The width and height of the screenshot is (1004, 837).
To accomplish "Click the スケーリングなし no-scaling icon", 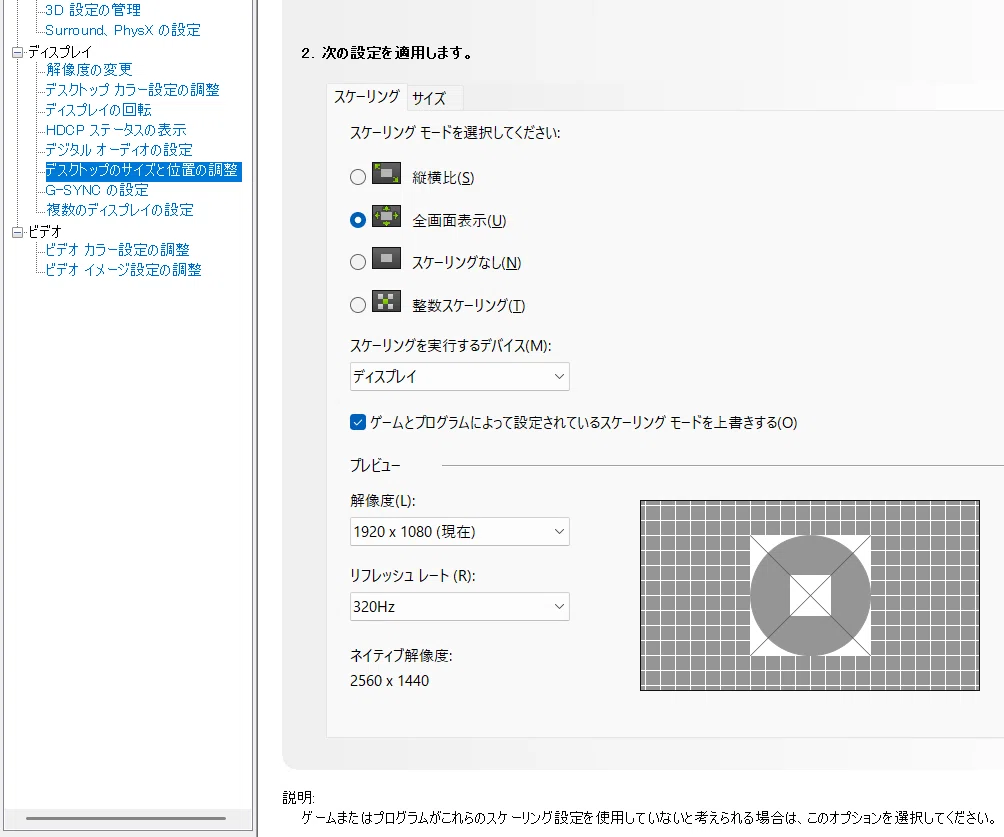I will tap(386, 259).
